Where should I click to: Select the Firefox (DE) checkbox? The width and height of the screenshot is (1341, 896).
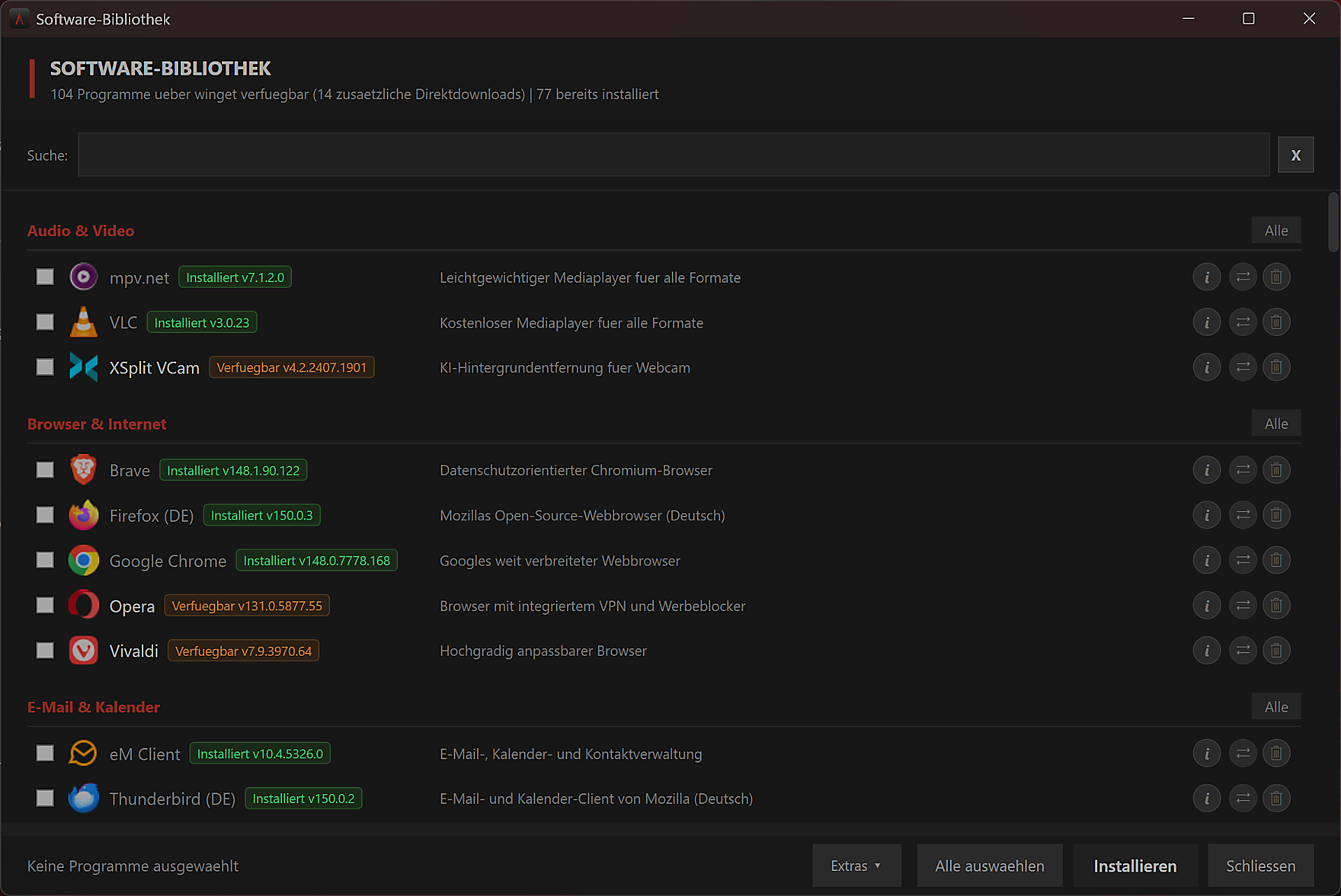[x=45, y=515]
